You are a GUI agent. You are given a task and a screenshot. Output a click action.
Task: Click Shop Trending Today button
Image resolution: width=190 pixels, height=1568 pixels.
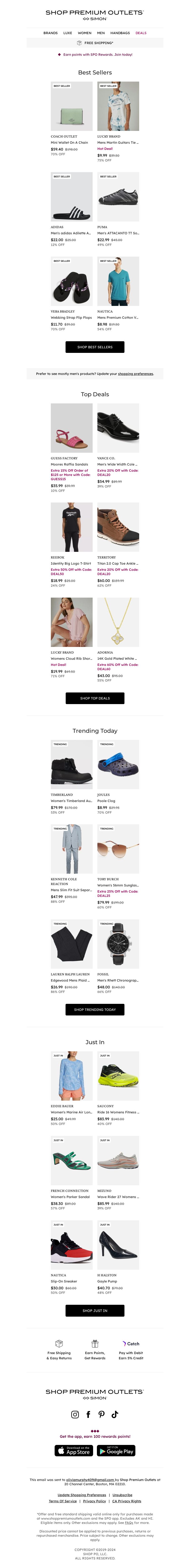95,1009
